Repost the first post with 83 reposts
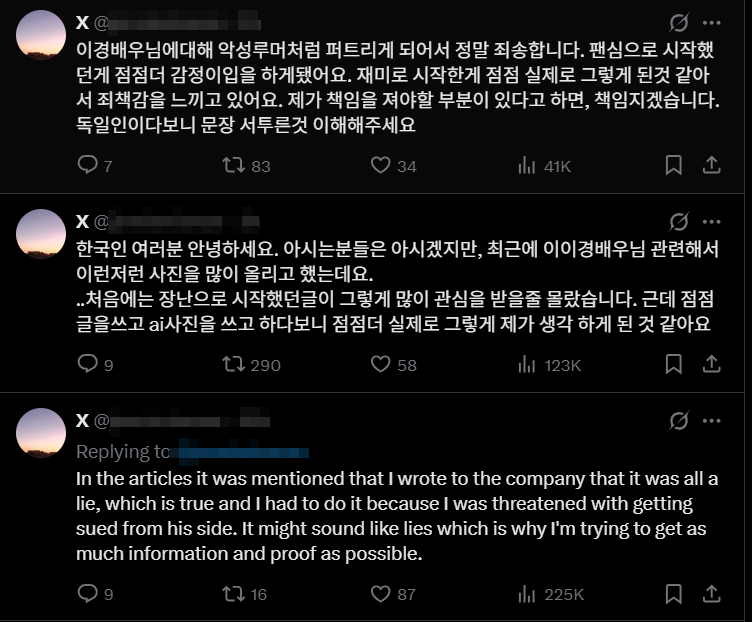The height and width of the screenshot is (622, 752). tap(234, 165)
